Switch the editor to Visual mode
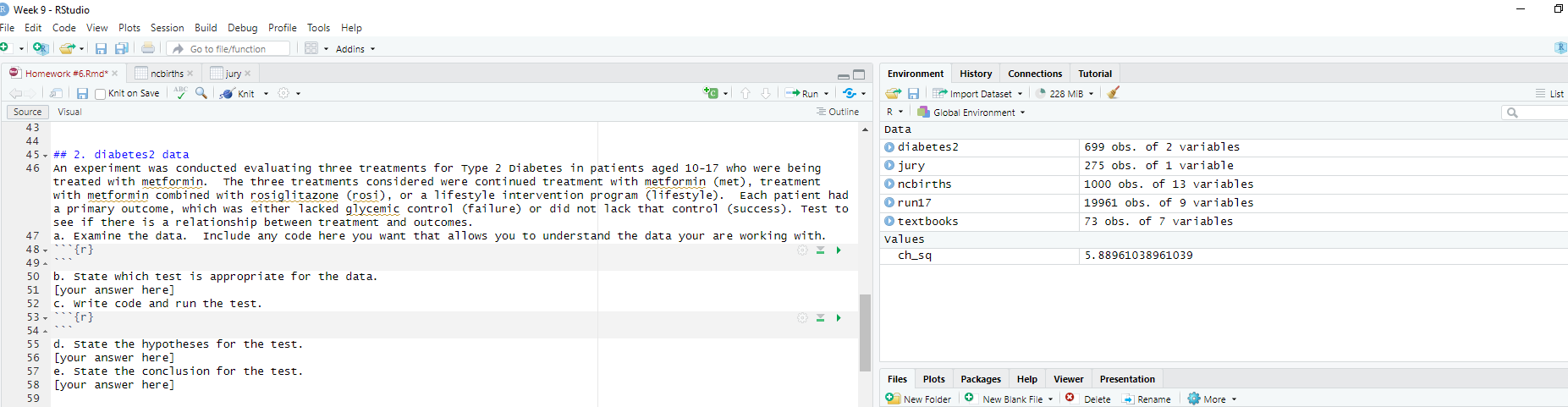This screenshot has height=407, width=1568. pos(69,112)
